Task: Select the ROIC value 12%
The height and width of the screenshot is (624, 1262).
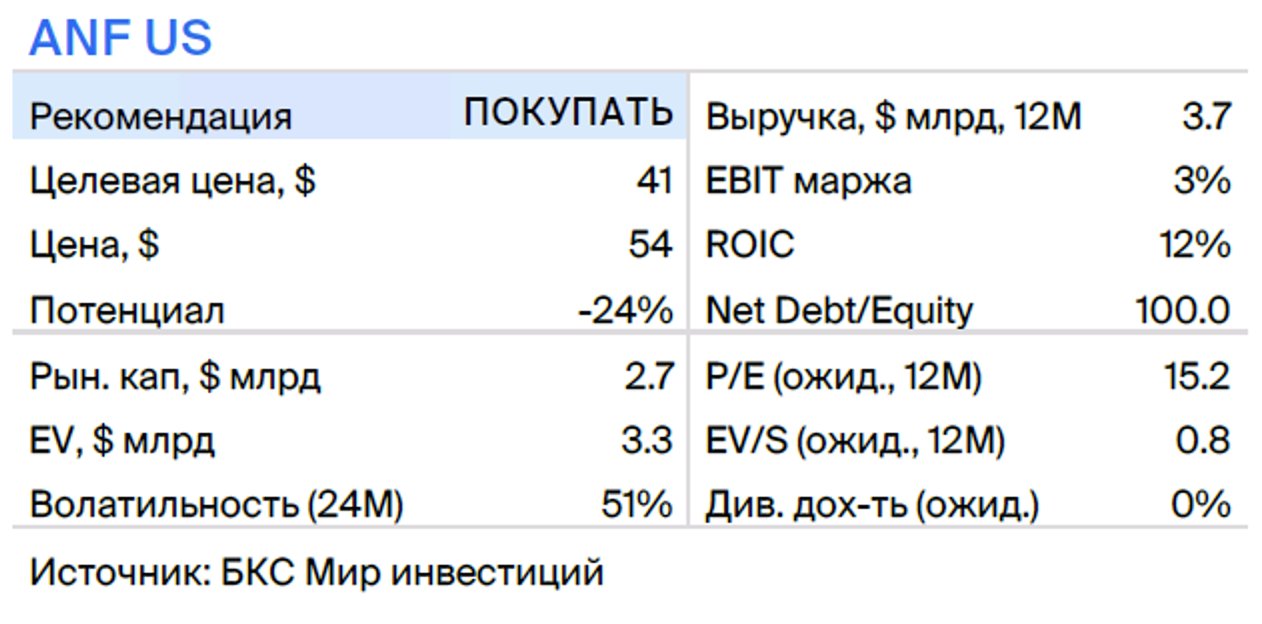Action: tap(1196, 244)
